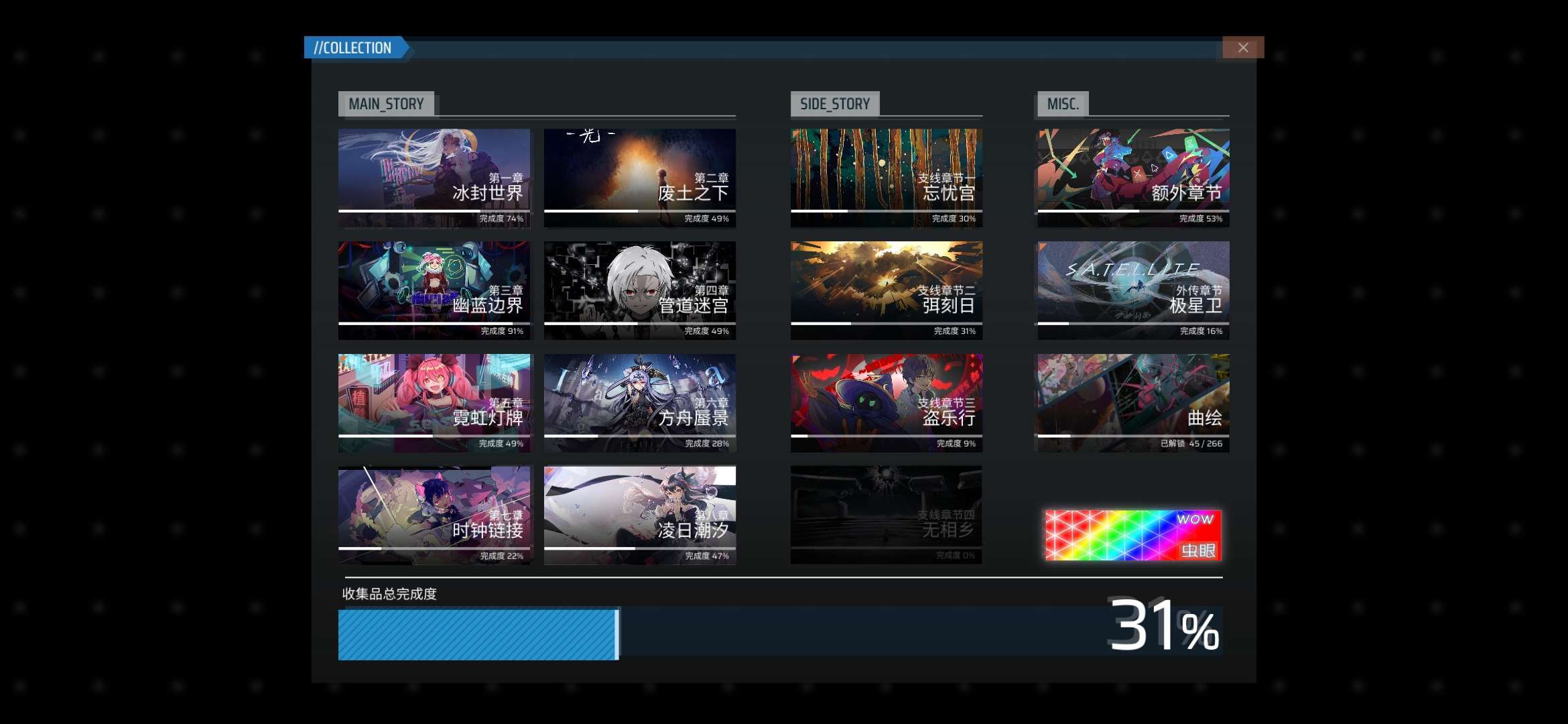Select side story 弭刻日 card
Image resolution: width=1568 pixels, height=724 pixels.
(886, 290)
